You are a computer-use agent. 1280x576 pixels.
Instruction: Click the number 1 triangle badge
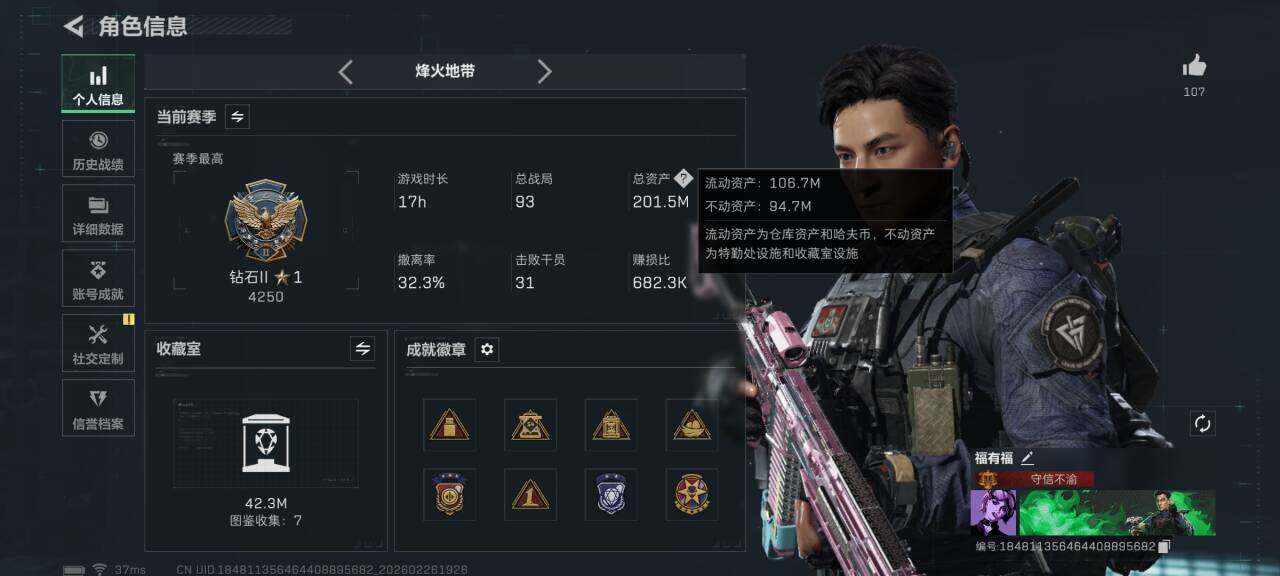point(530,494)
